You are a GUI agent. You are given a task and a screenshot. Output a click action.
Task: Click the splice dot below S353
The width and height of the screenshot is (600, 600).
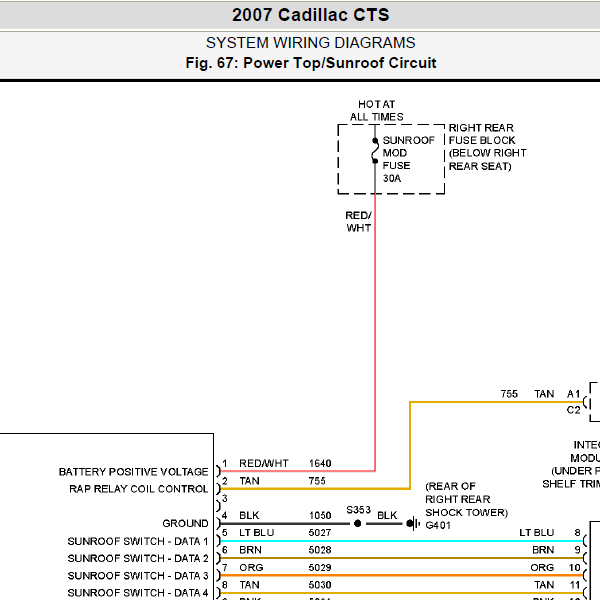(357, 523)
